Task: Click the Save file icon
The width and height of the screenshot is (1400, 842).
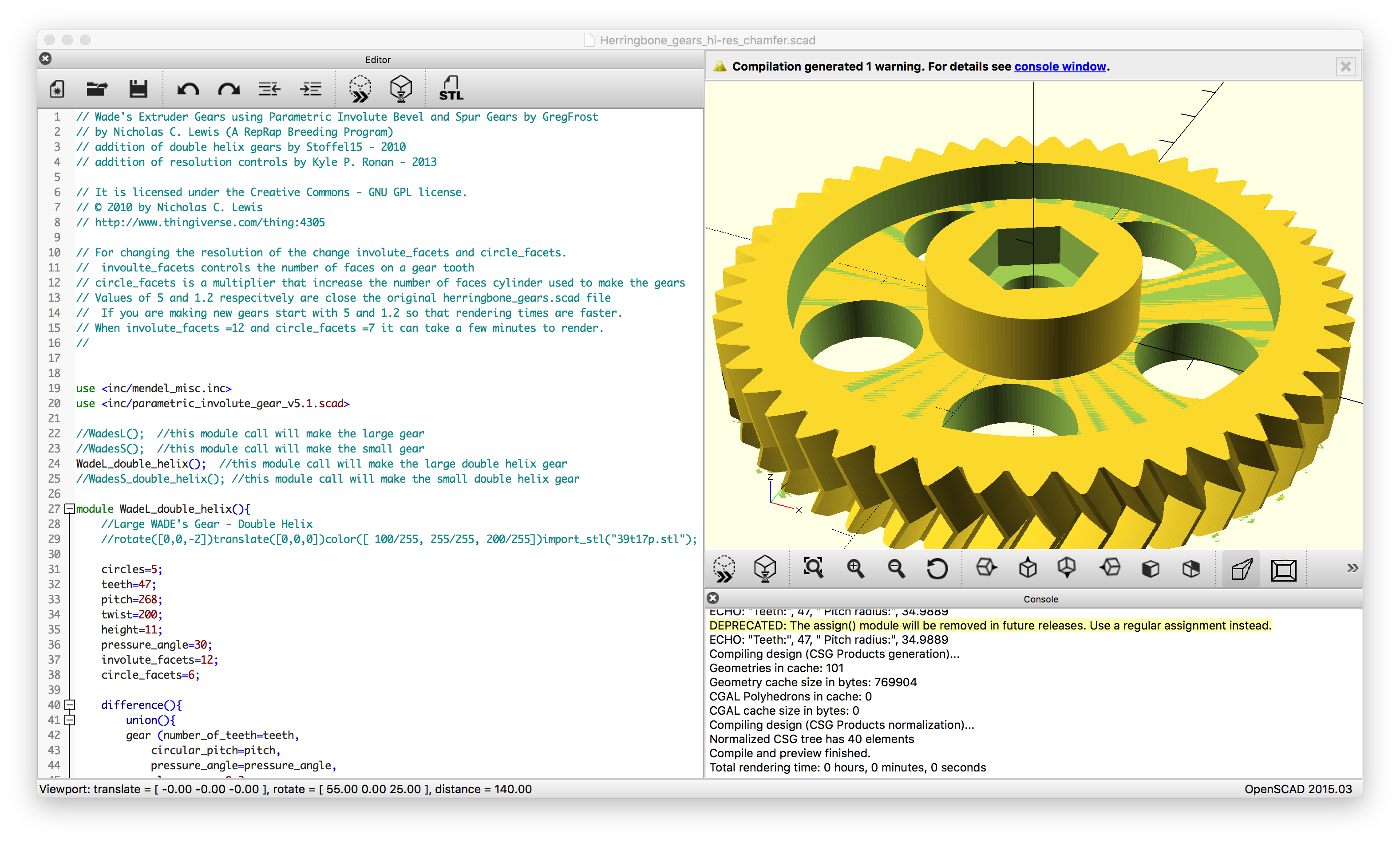Action: pyautogui.click(x=138, y=89)
